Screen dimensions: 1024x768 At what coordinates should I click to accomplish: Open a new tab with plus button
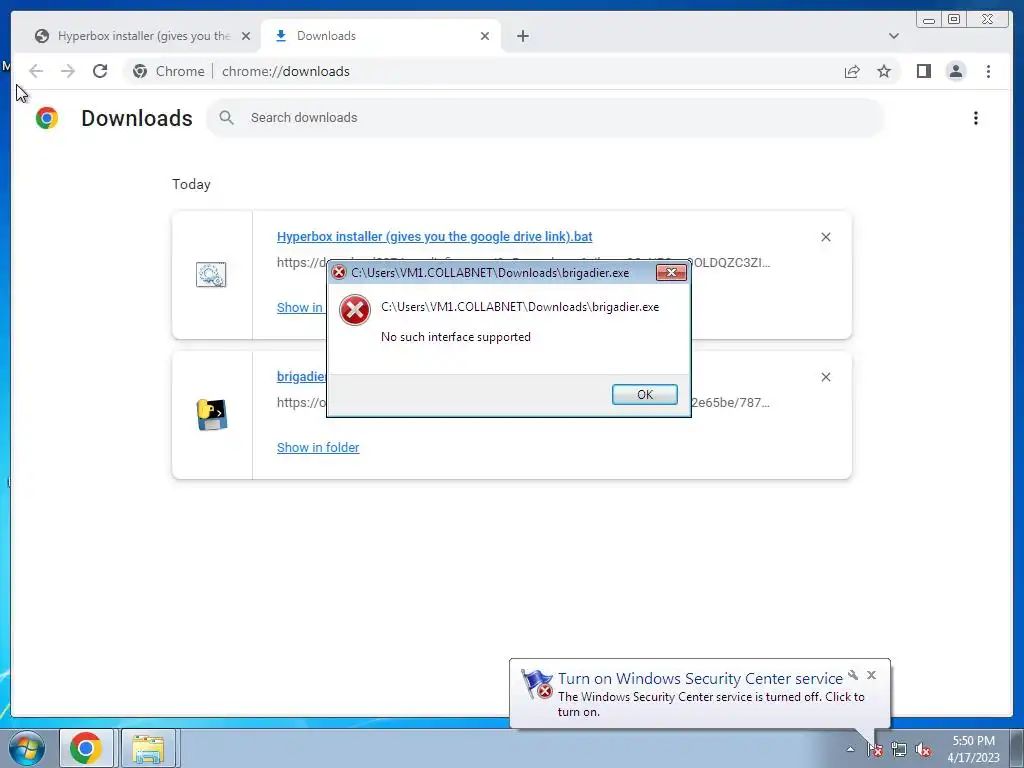[x=522, y=36]
